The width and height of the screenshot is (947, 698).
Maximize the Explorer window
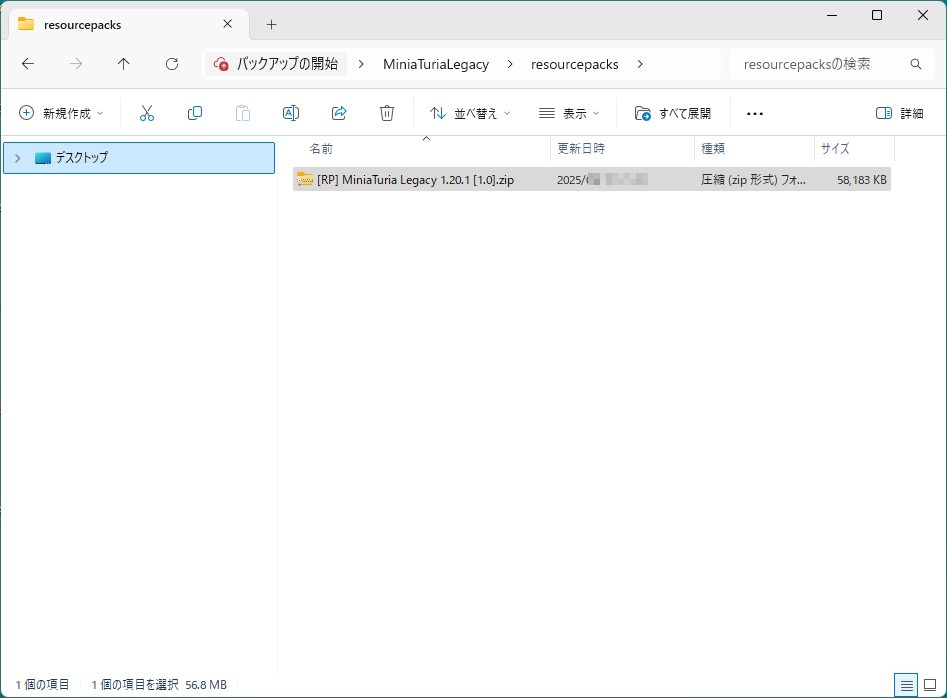(x=877, y=15)
